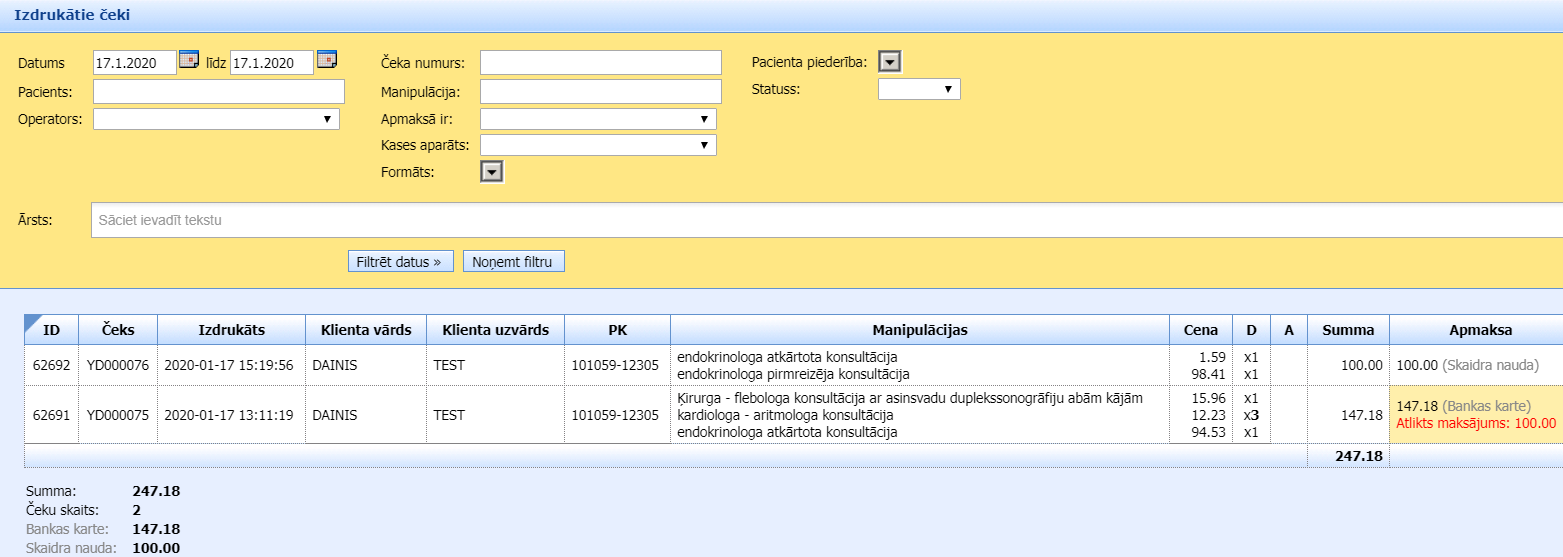Click the Filtrēt datus button
The height and width of the screenshot is (557, 1563).
coord(400,262)
